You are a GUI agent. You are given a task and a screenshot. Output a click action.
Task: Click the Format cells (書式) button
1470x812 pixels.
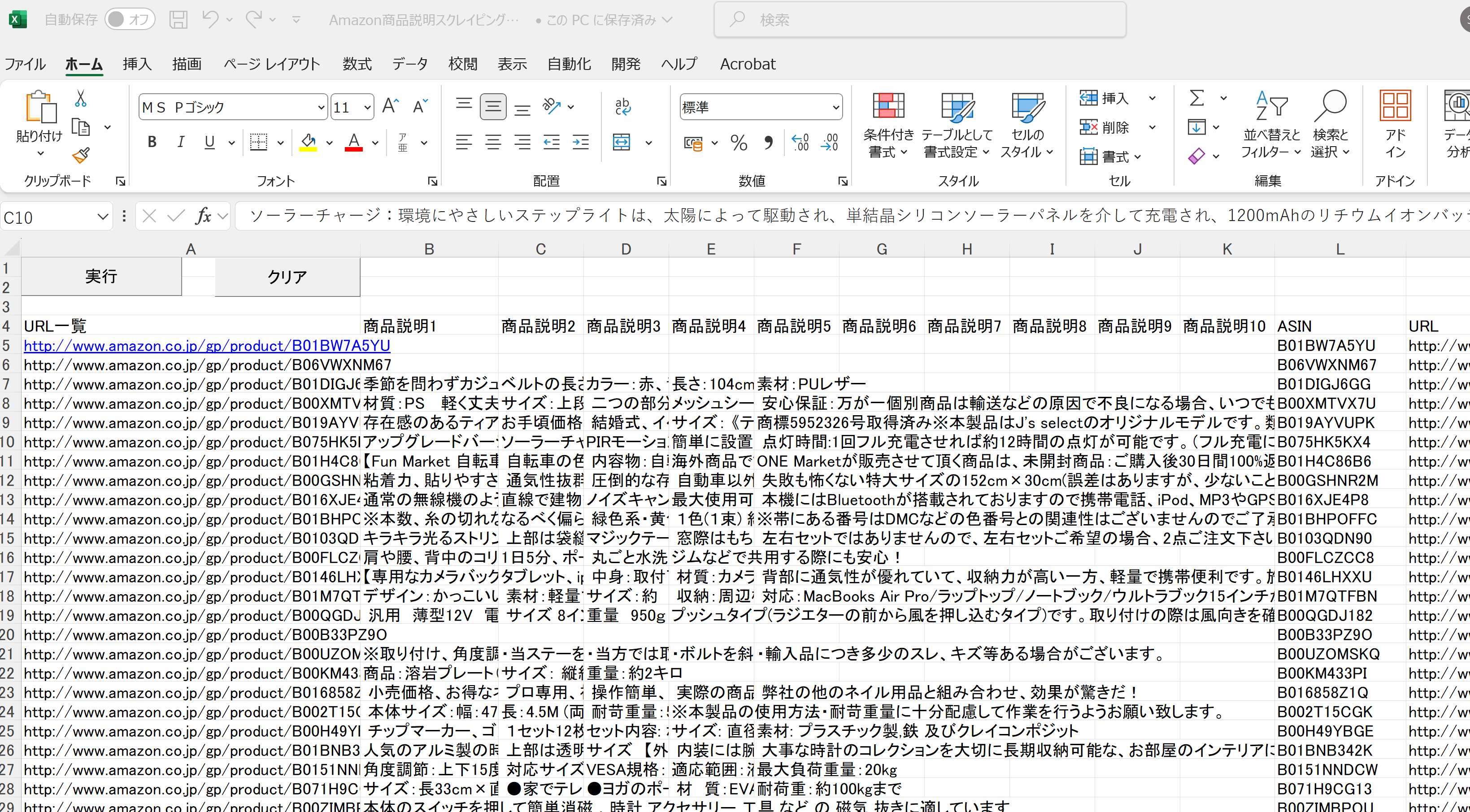1110,156
